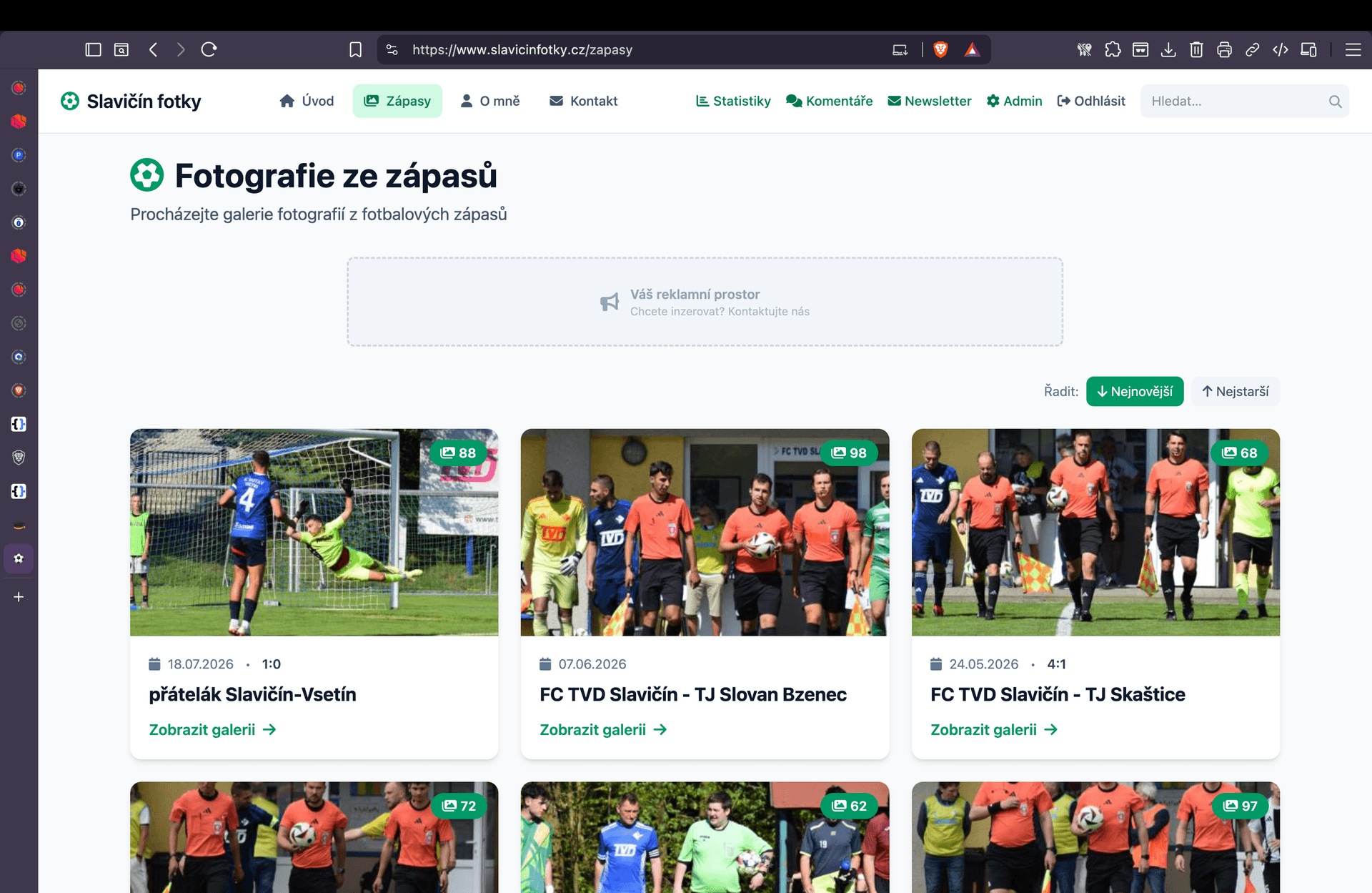Open developer tools code icon
This screenshot has width=1372, height=893.
pyautogui.click(x=1281, y=49)
